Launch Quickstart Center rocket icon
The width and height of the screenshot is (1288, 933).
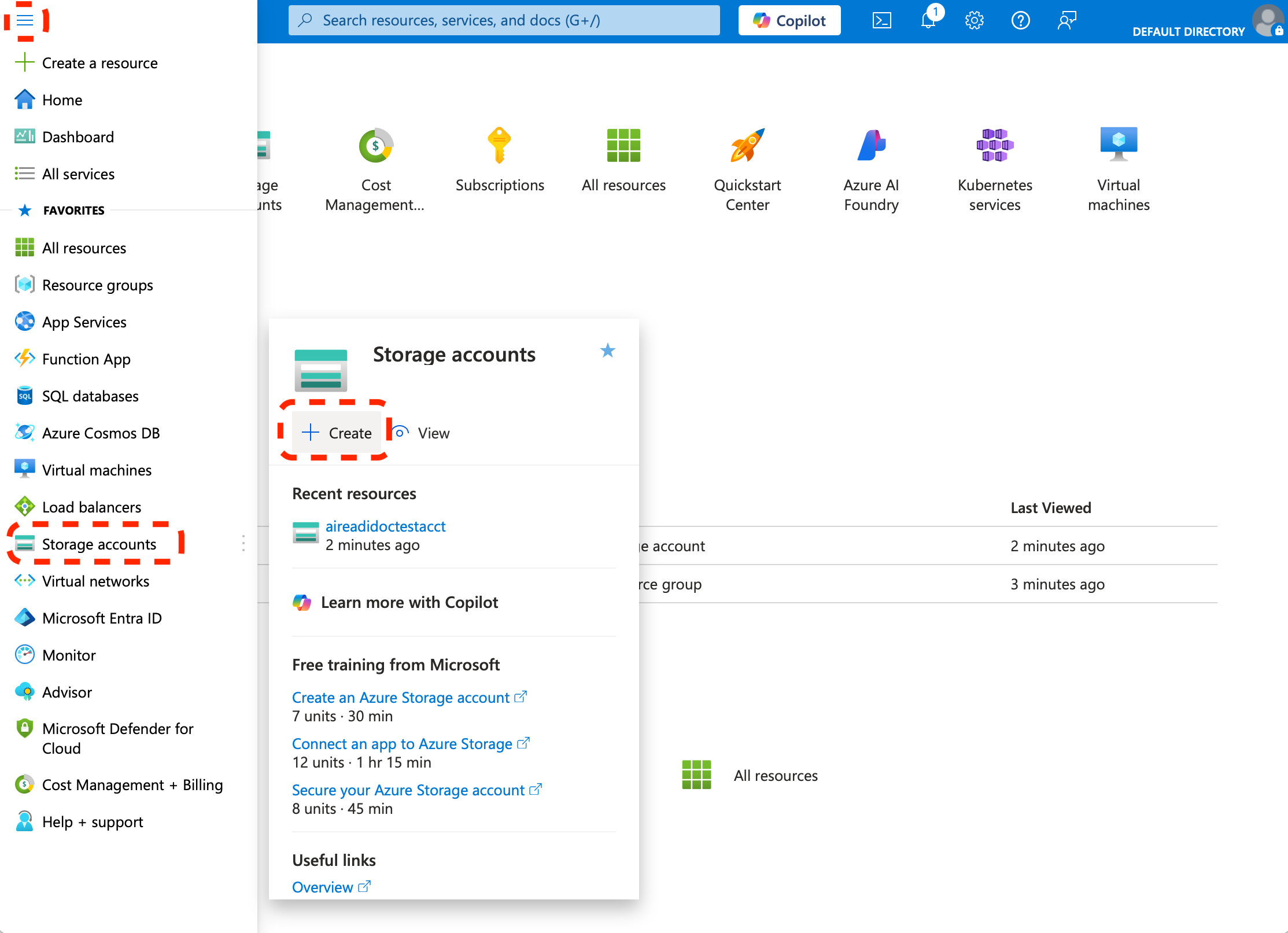[x=747, y=146]
